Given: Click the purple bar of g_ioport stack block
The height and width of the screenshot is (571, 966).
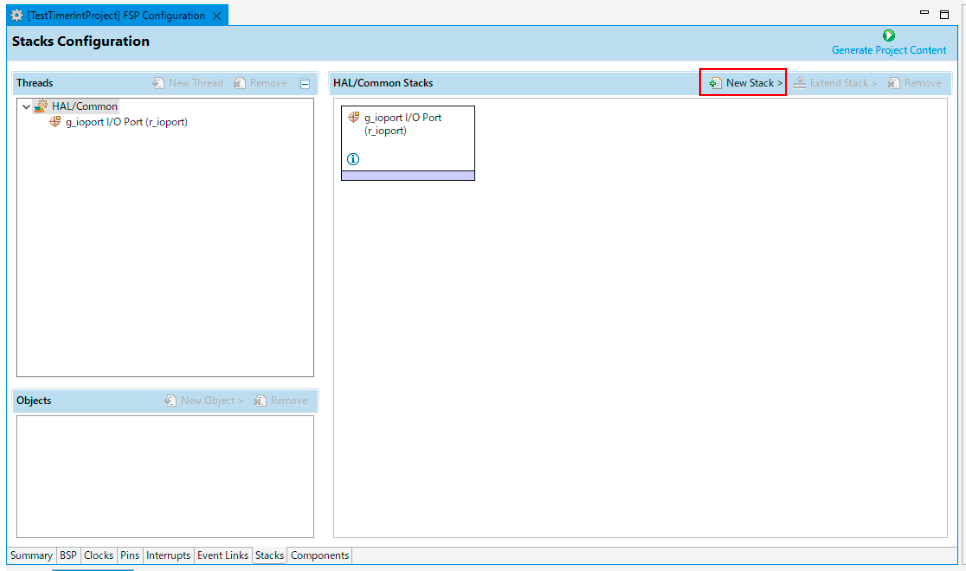Looking at the screenshot, I should 407,175.
